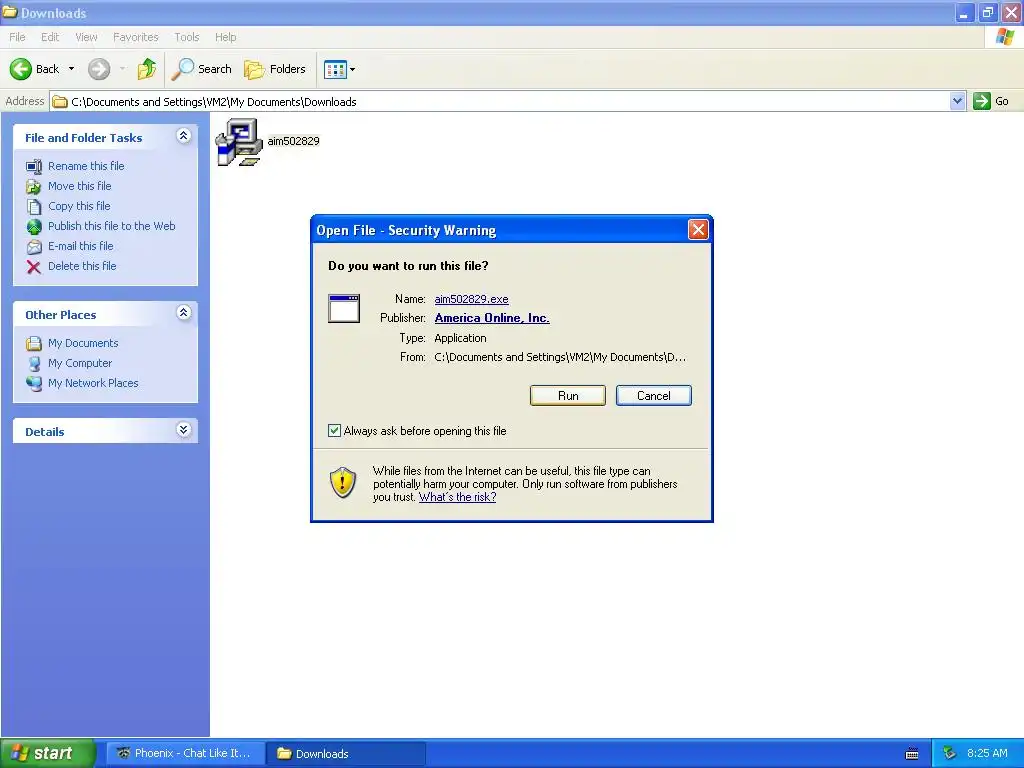
Task: Open America Online, Inc. publisher link
Action: point(492,318)
